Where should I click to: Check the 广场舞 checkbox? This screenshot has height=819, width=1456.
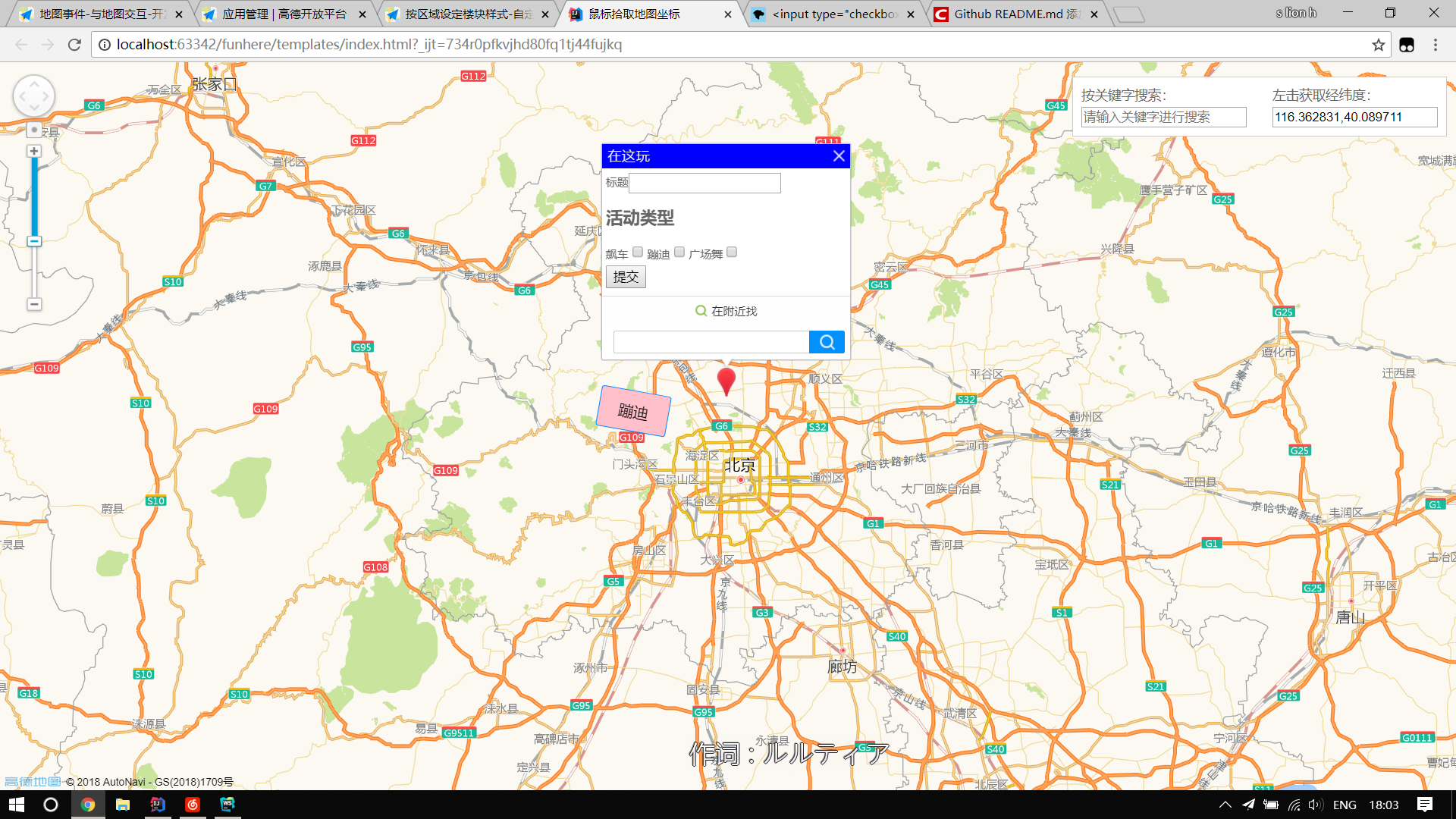coord(732,253)
